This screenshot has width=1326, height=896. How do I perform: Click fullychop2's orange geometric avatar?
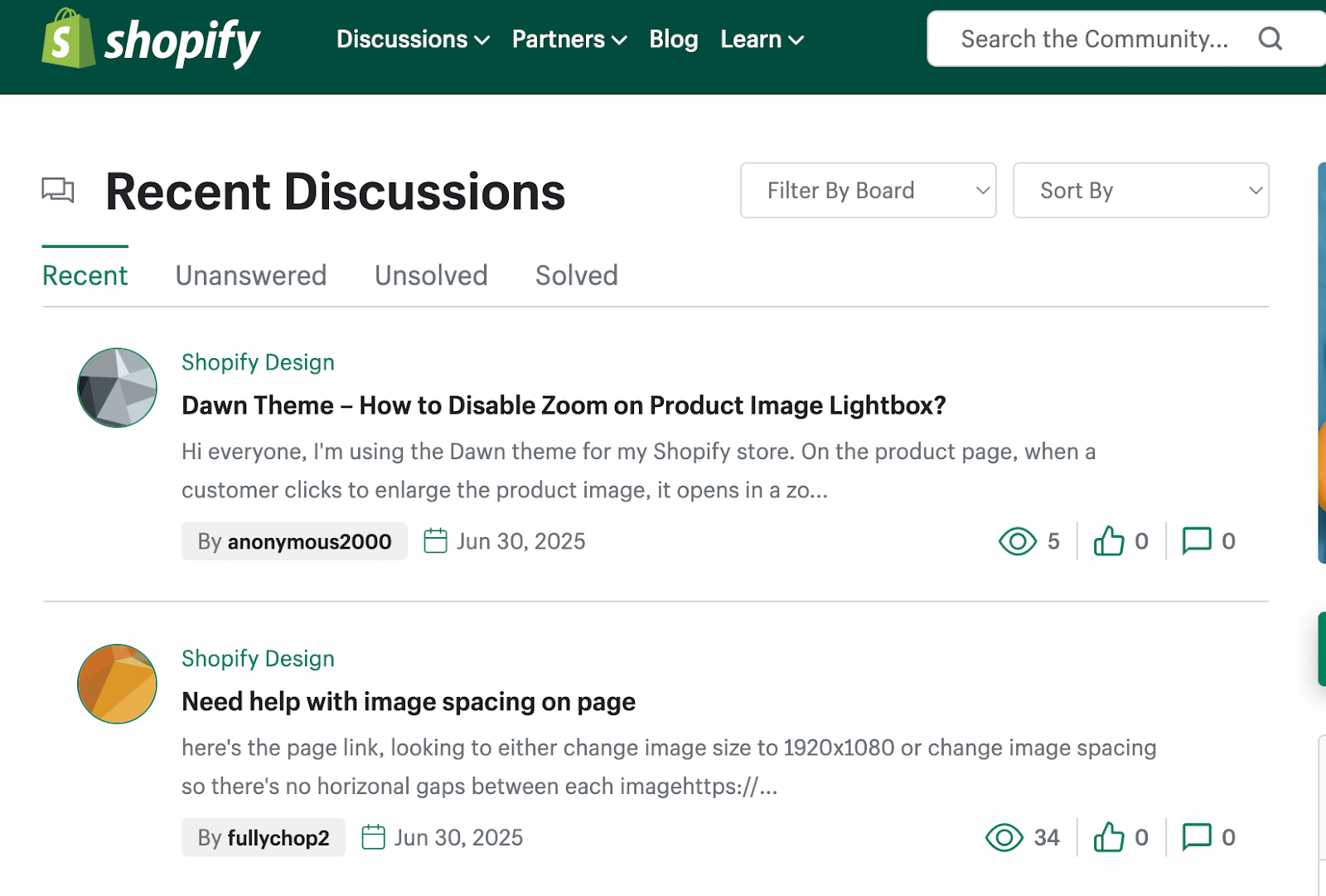tap(117, 684)
